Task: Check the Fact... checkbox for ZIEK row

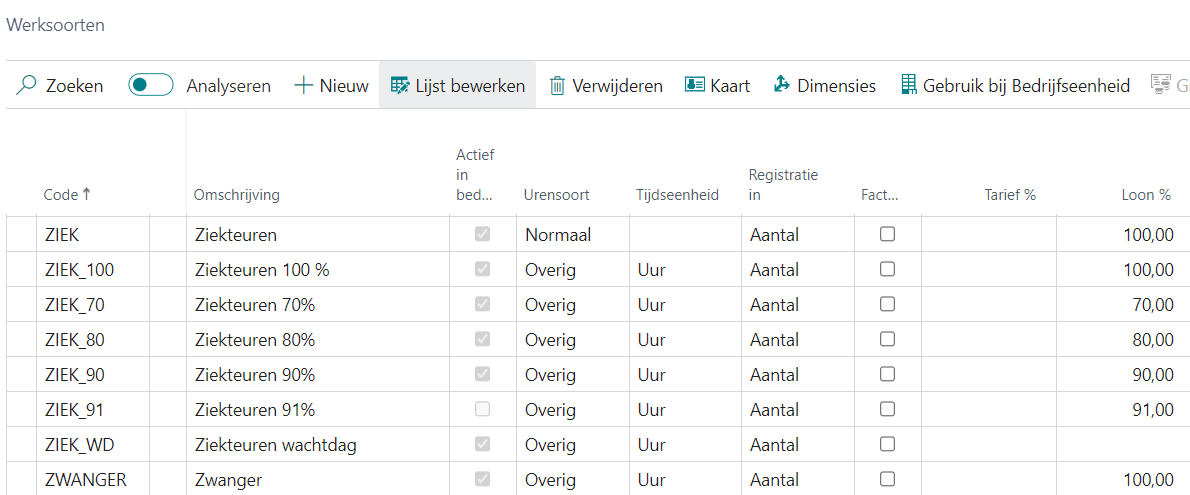Action: 887,235
